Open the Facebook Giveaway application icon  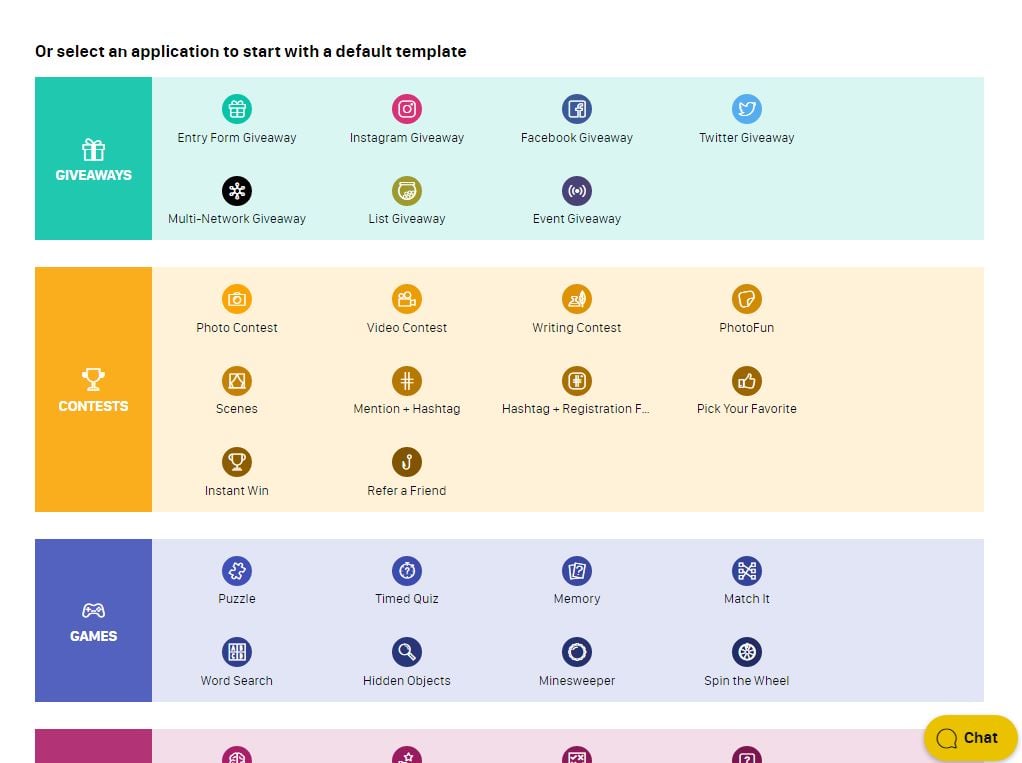tap(577, 109)
